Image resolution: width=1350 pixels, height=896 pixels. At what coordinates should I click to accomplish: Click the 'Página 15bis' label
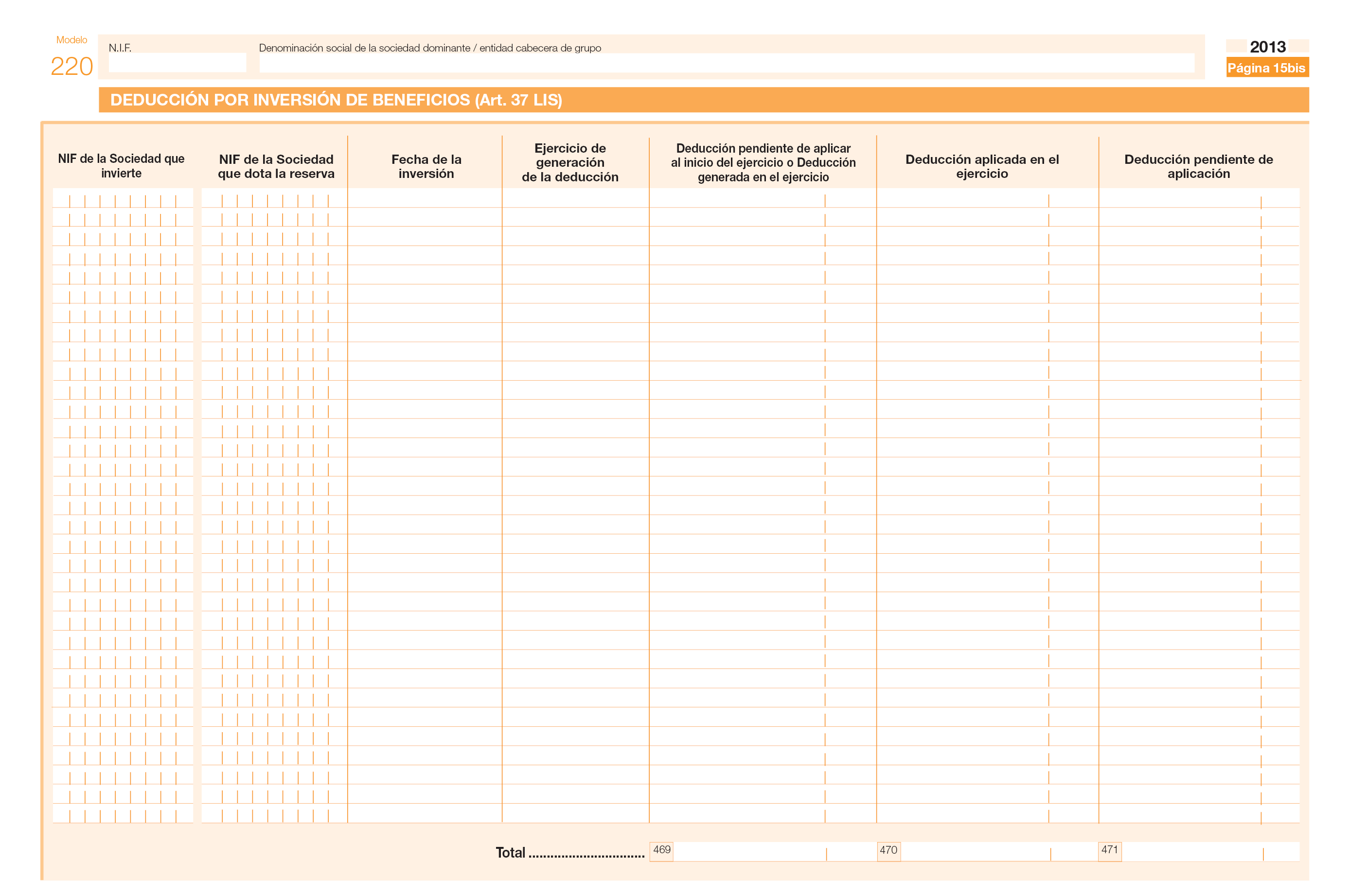pos(1266,68)
